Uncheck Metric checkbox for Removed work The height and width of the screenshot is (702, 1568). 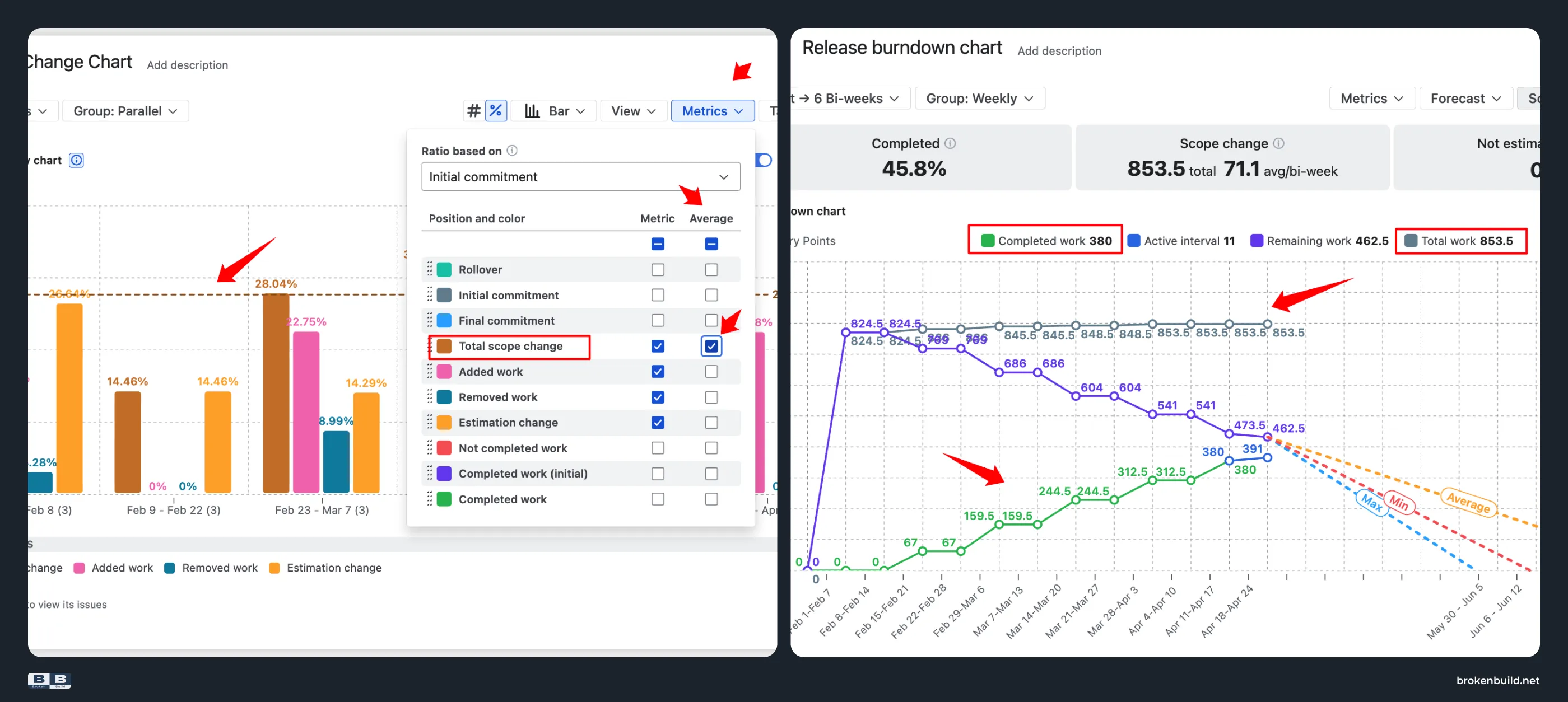(657, 397)
